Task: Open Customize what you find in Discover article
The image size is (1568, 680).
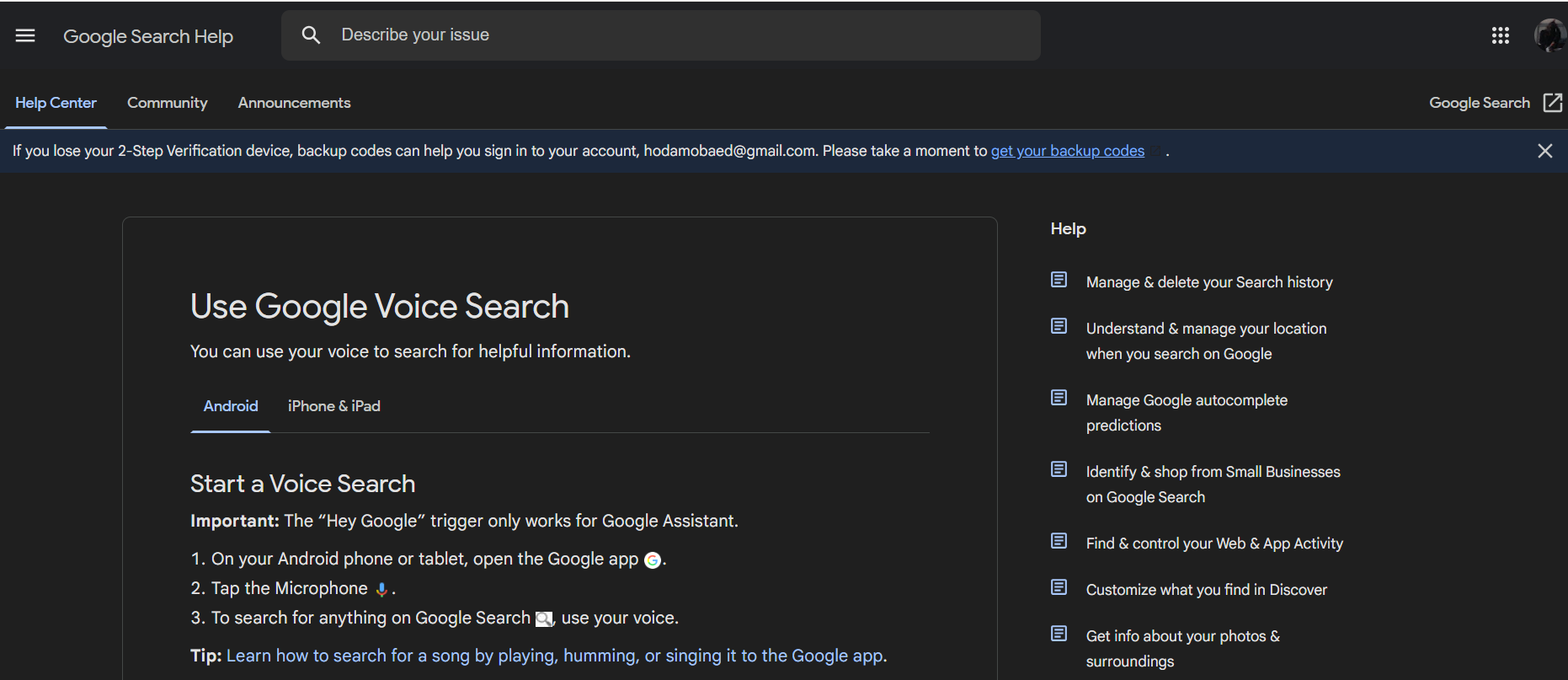Action: pos(1207,590)
